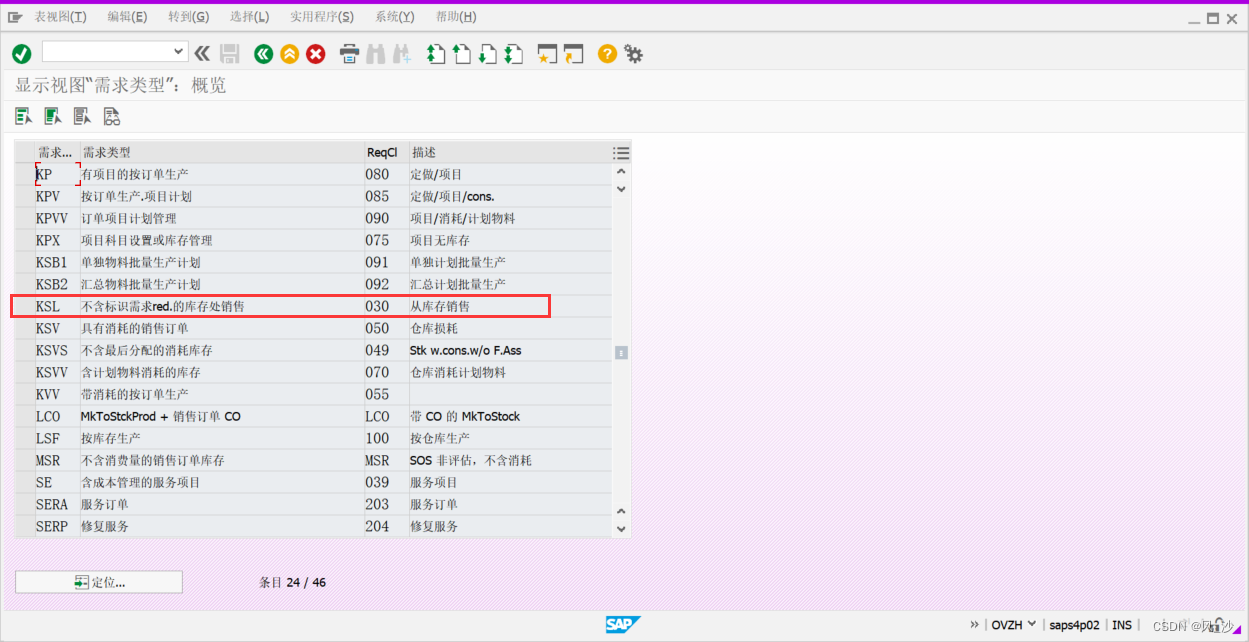The image size is (1249, 642).
Task: Click the red Cancel icon
Action: tap(315, 54)
